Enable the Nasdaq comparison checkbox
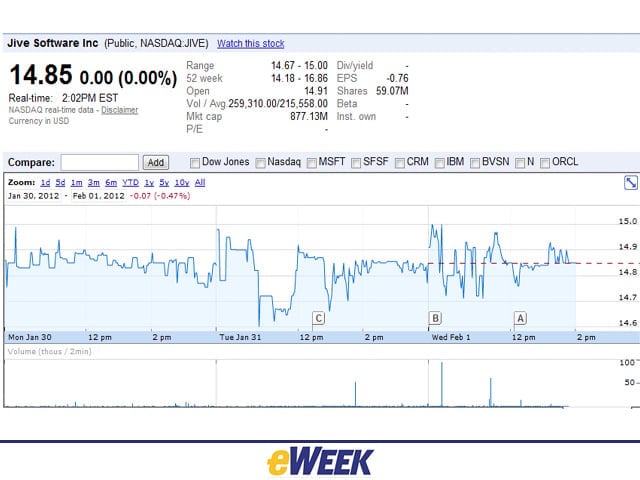 tap(260, 163)
